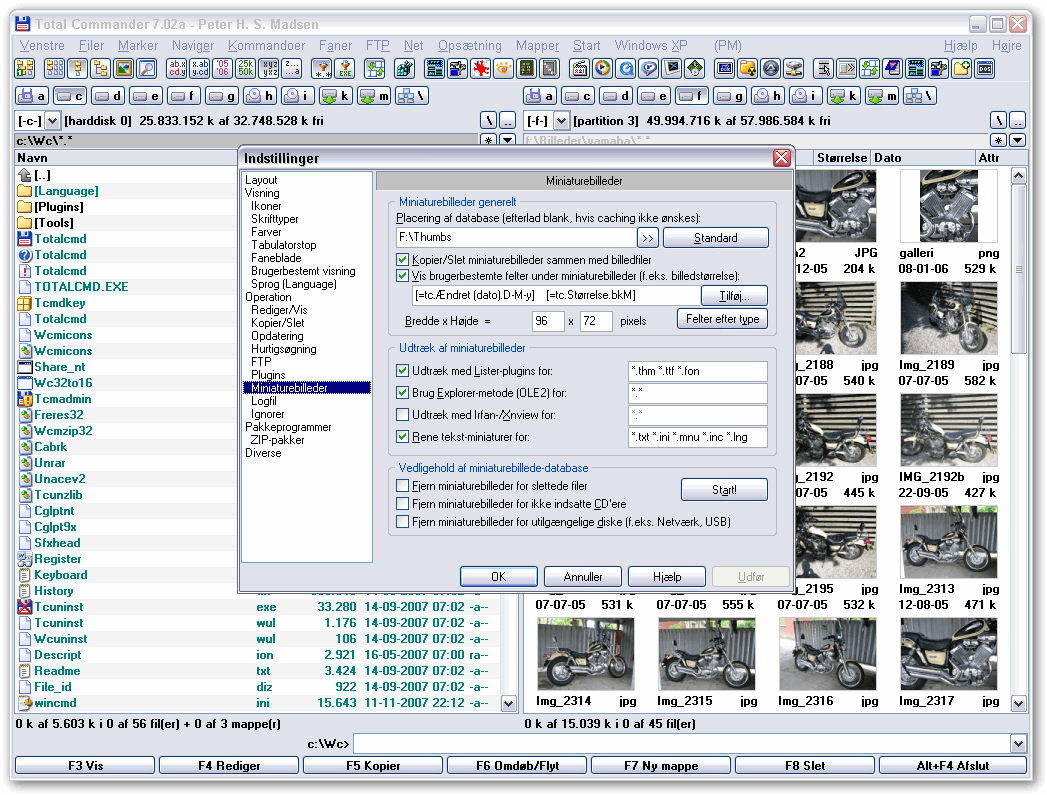Switch left panel to network drive k

pyautogui.click(x=337, y=96)
